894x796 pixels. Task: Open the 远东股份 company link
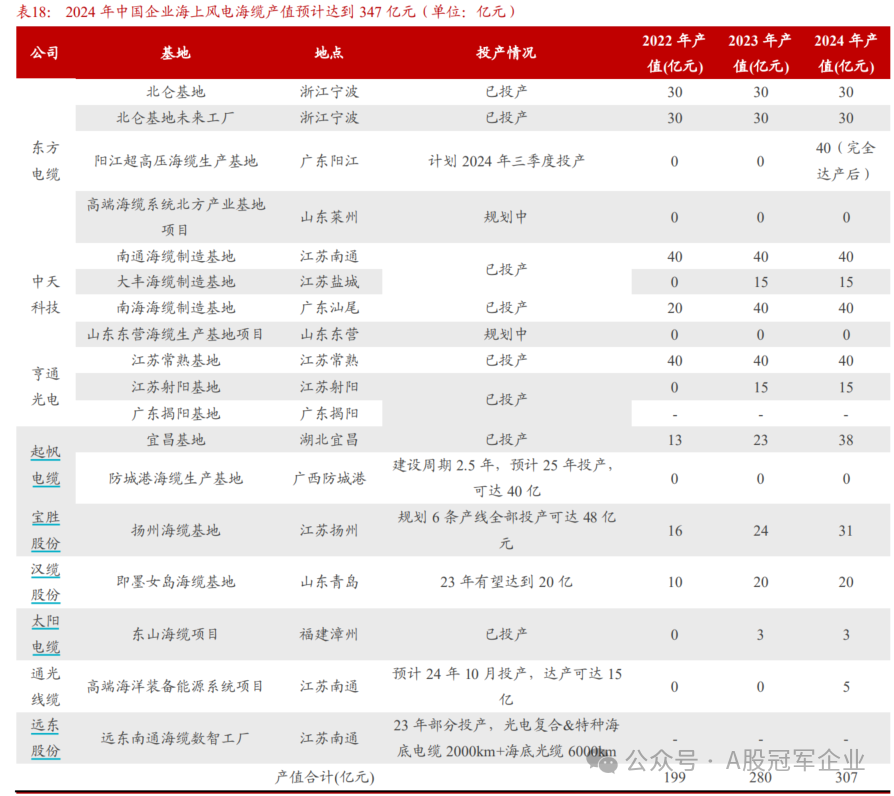[45, 738]
